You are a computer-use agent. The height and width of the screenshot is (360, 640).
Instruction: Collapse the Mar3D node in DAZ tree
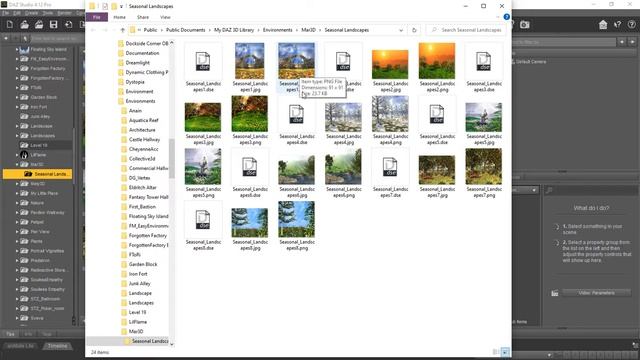(17, 164)
